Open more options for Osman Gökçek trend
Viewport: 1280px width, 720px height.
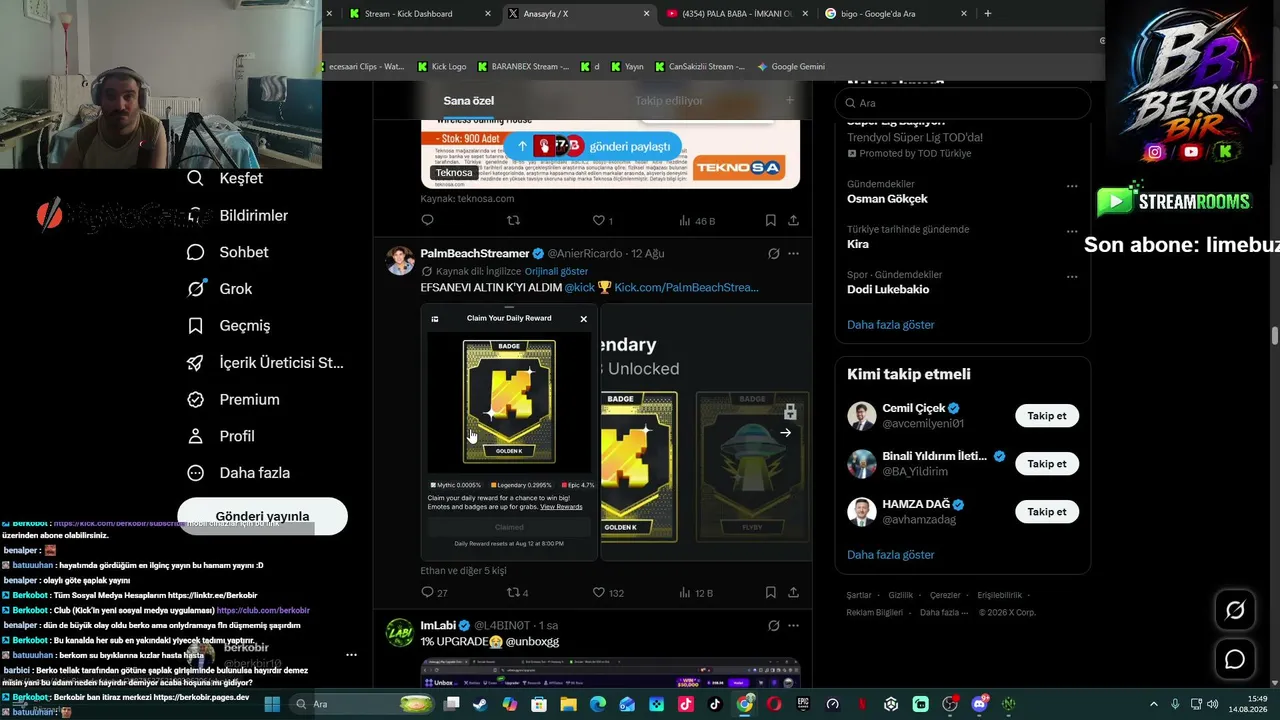click(1072, 186)
